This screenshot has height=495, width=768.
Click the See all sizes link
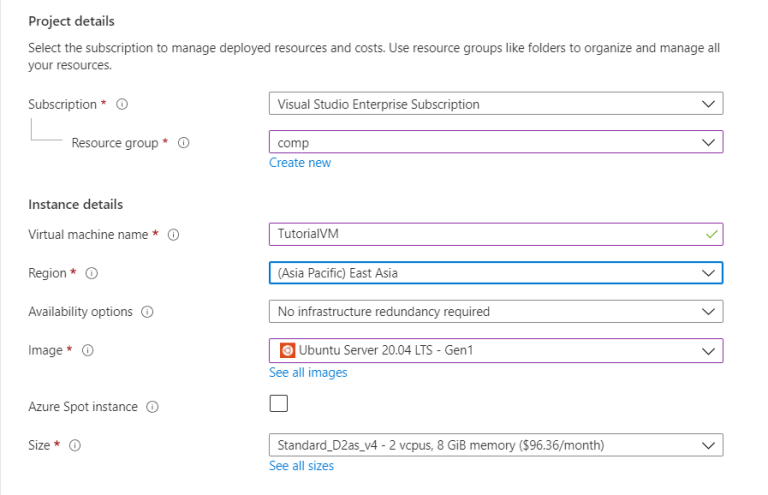pyautogui.click(x=301, y=466)
